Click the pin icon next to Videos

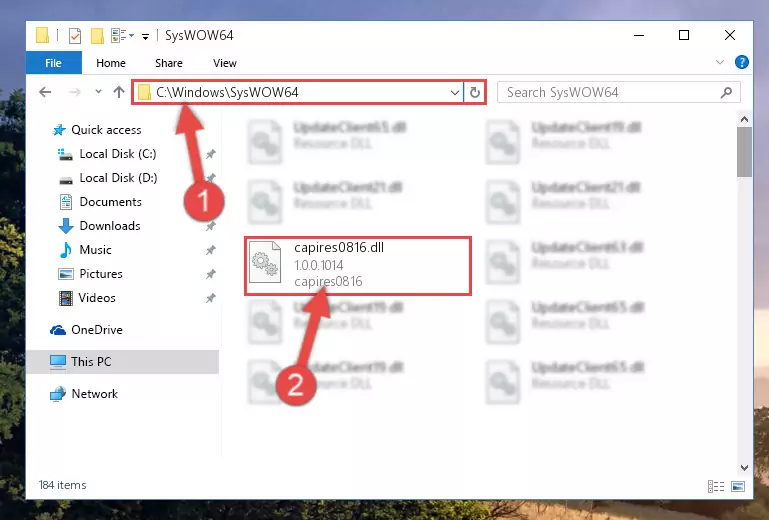[210, 298]
